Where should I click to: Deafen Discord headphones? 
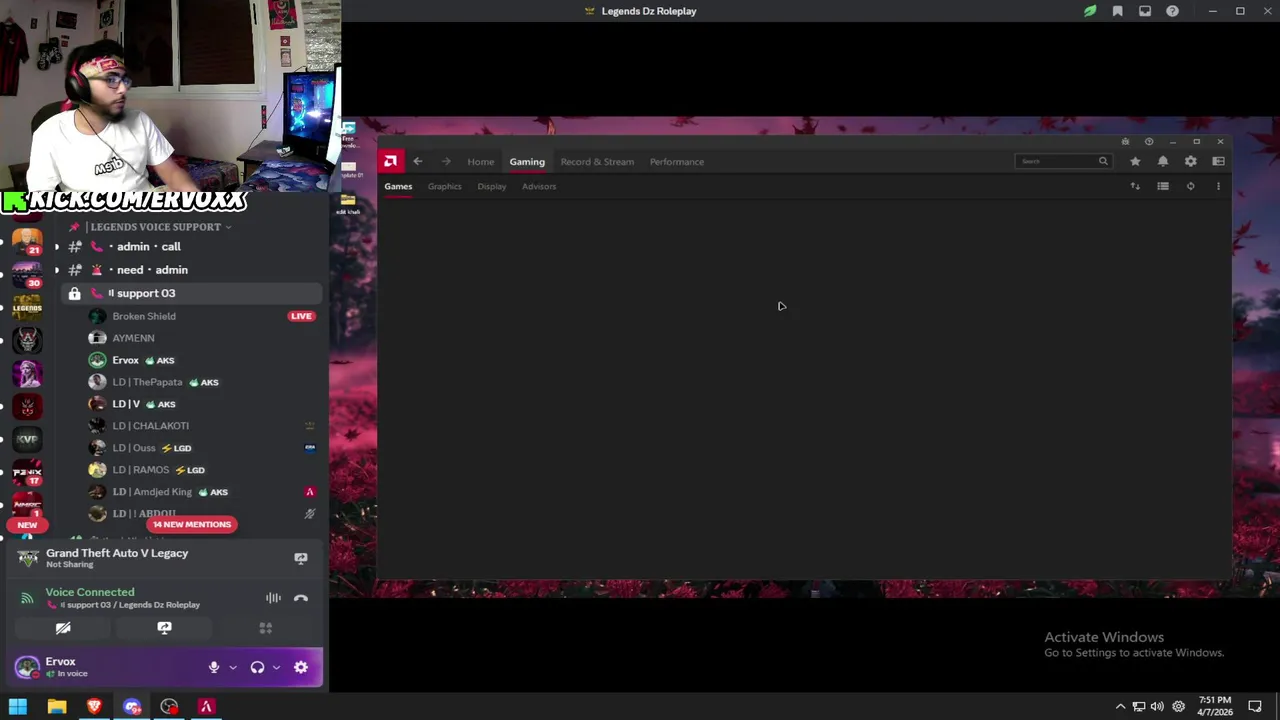pos(257,667)
